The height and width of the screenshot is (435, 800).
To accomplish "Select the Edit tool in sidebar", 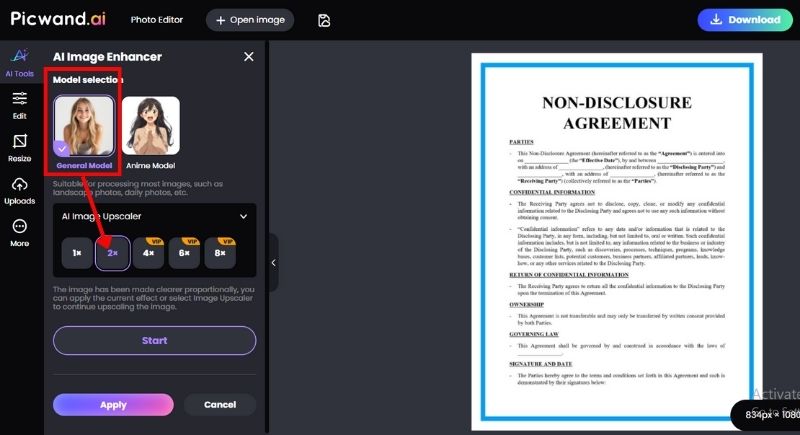I will (20, 104).
